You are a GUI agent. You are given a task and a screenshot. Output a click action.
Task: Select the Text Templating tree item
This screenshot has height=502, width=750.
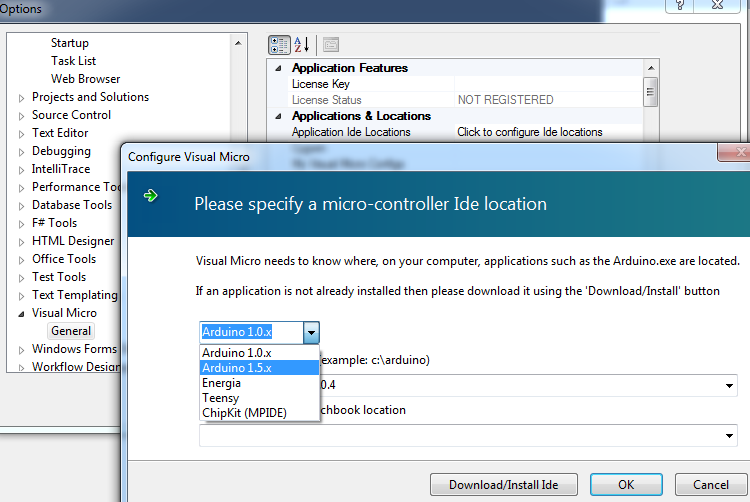75,295
